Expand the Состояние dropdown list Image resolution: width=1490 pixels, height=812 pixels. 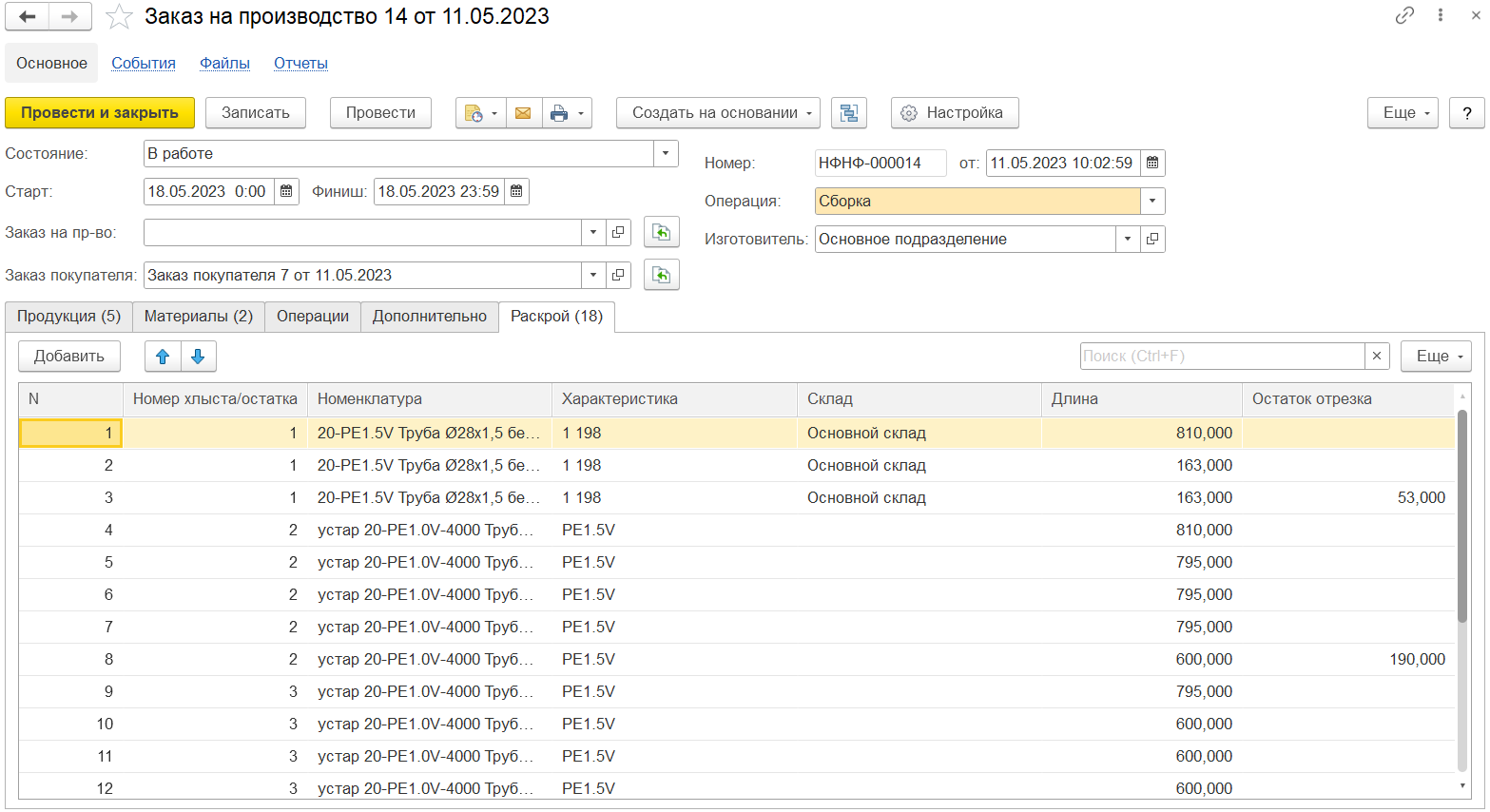[666, 154]
